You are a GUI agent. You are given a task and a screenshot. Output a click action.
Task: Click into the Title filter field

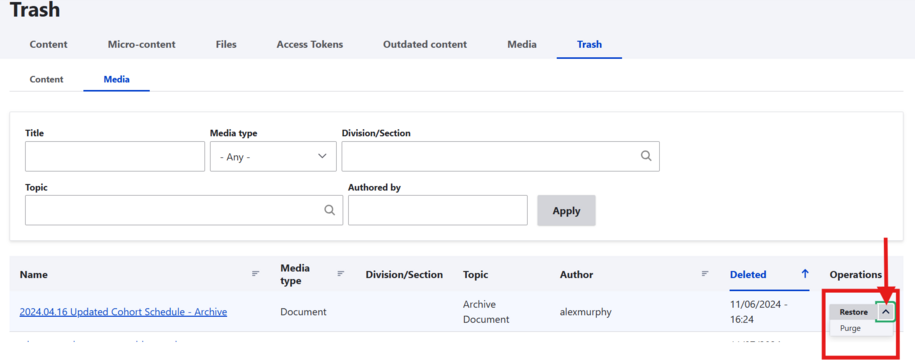pyautogui.click(x=115, y=156)
